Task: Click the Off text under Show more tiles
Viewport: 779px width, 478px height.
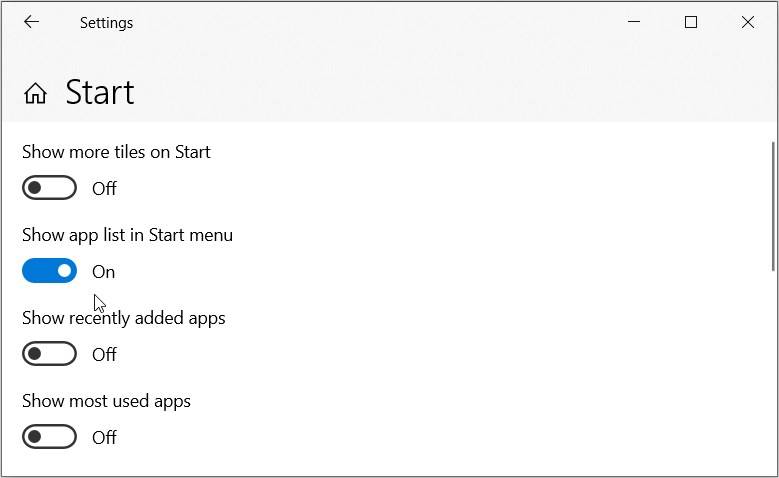Action: click(104, 188)
